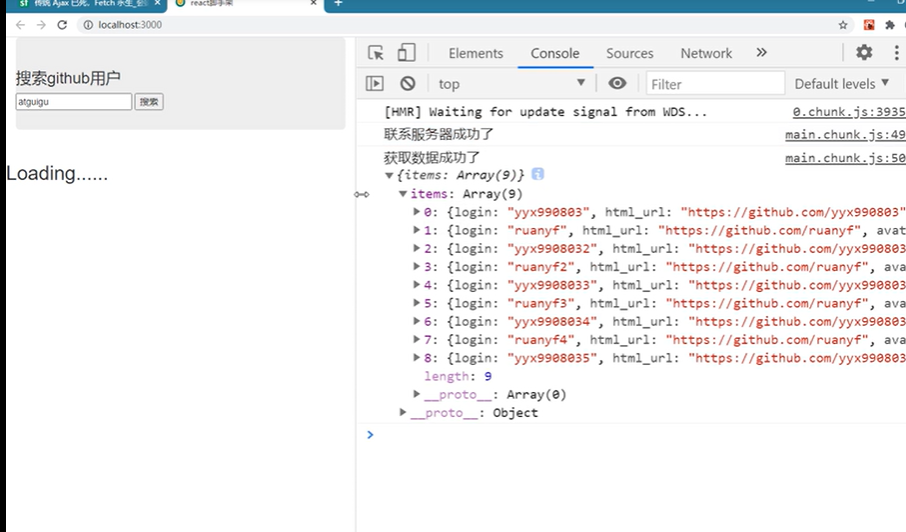
Task: Bookmark this page with the star icon
Action: (x=843, y=25)
